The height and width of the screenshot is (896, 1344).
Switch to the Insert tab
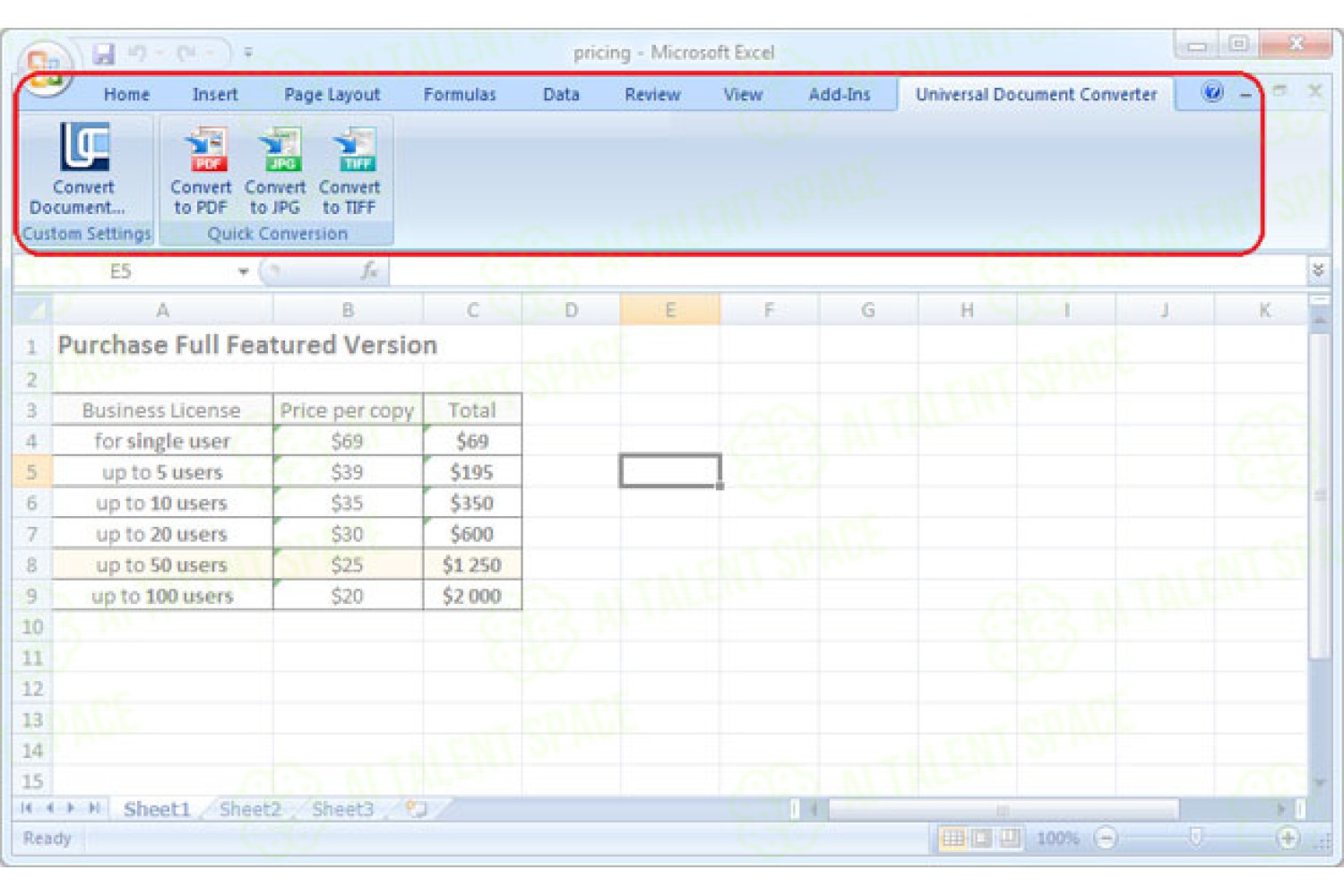tap(215, 94)
